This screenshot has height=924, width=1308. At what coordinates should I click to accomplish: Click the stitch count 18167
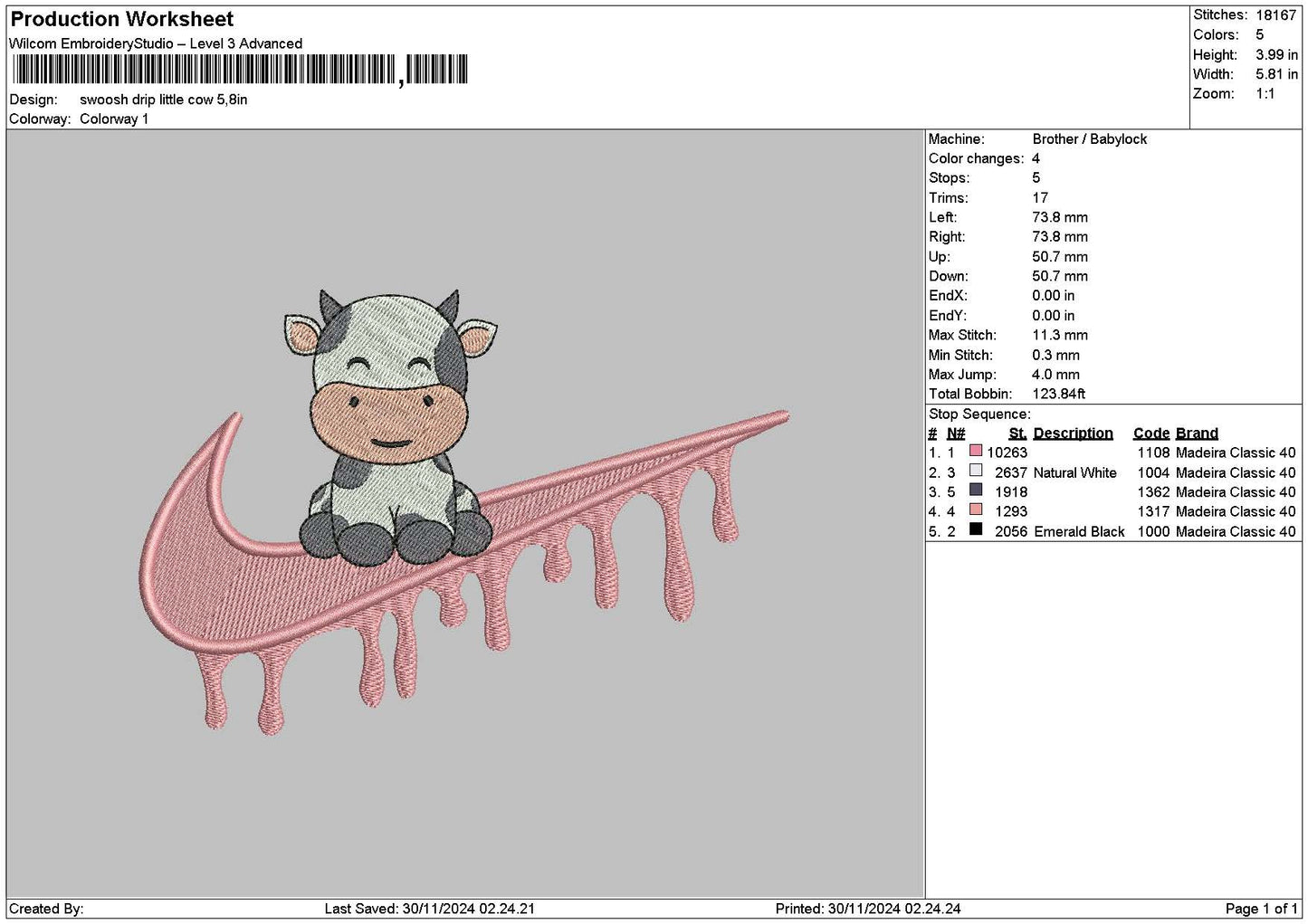click(x=1276, y=15)
